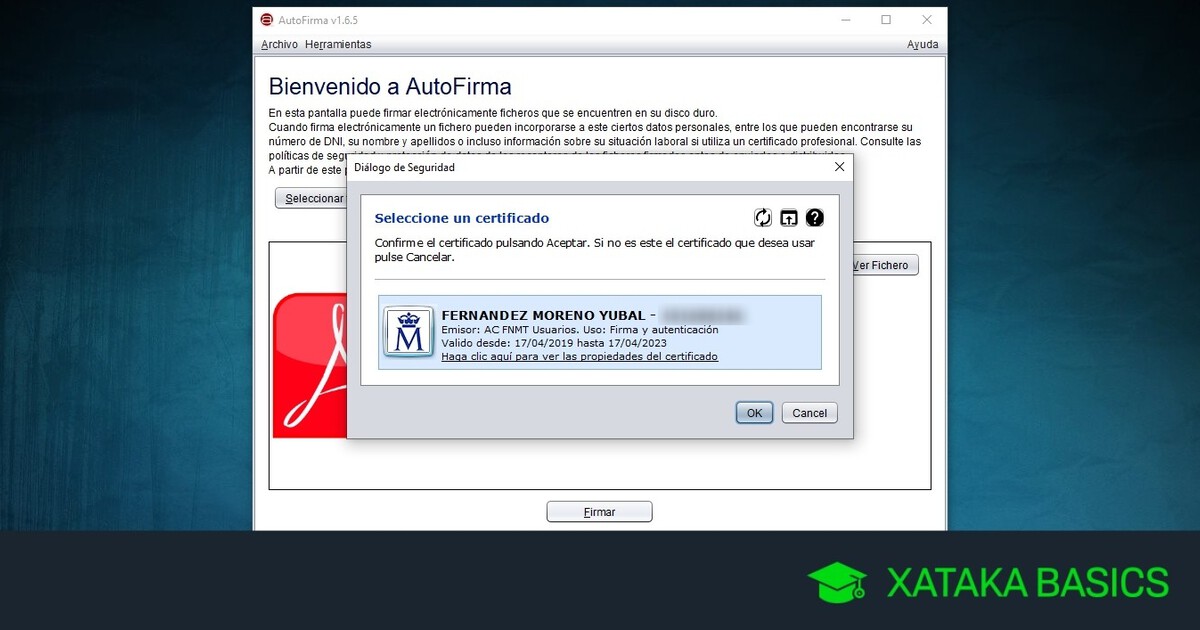Click the FNMT crowned M certificate icon
Screen dimensions: 1200x630
[408, 332]
